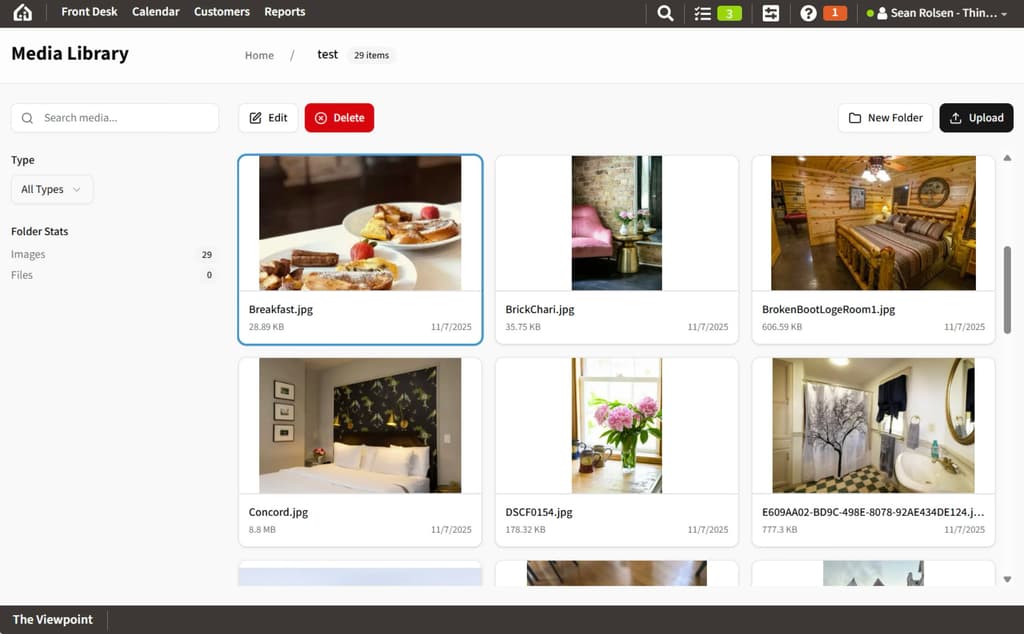Select the Concord.jpg thumbnail

(360, 425)
